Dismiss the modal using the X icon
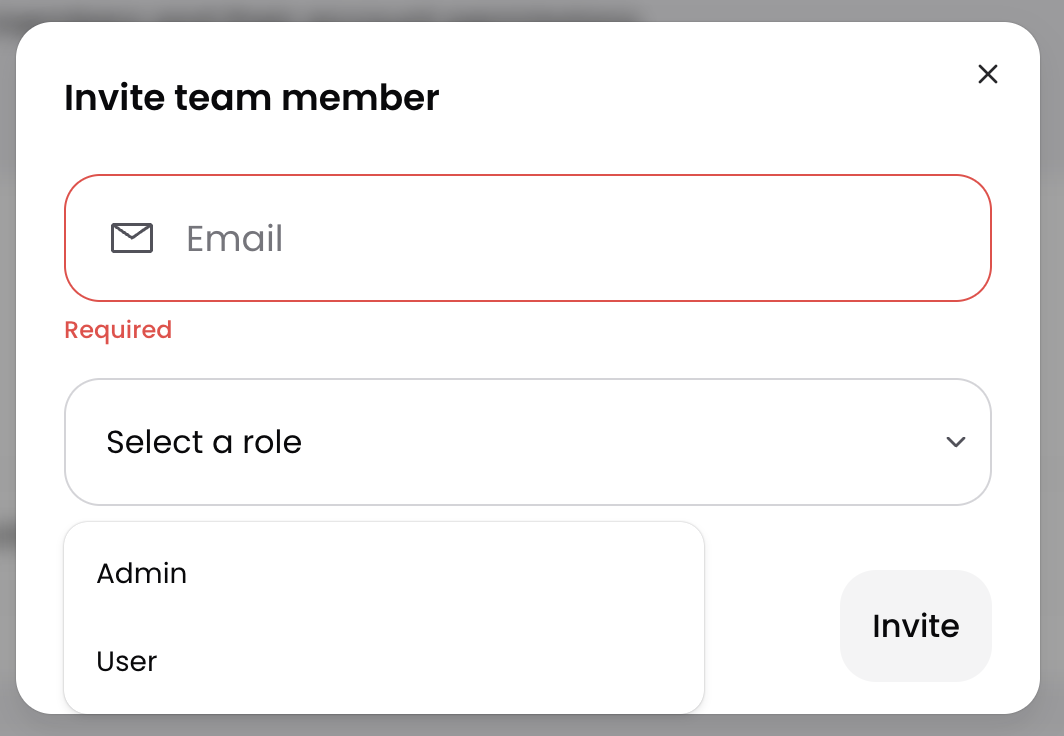This screenshot has height=736, width=1064. click(x=988, y=74)
